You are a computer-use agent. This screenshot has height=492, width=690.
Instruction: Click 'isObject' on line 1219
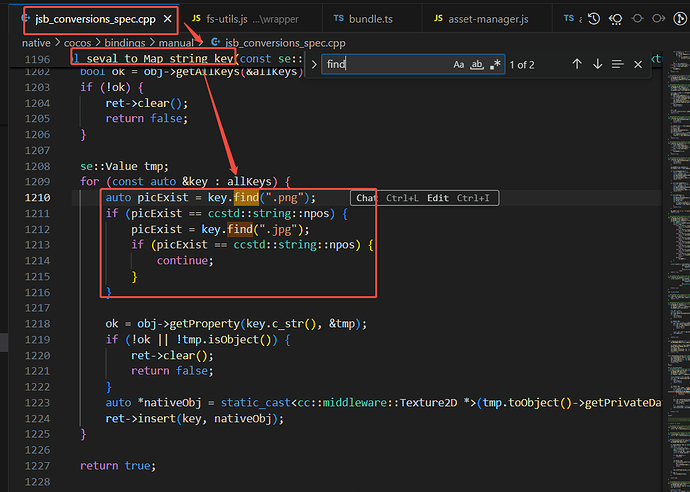234,340
